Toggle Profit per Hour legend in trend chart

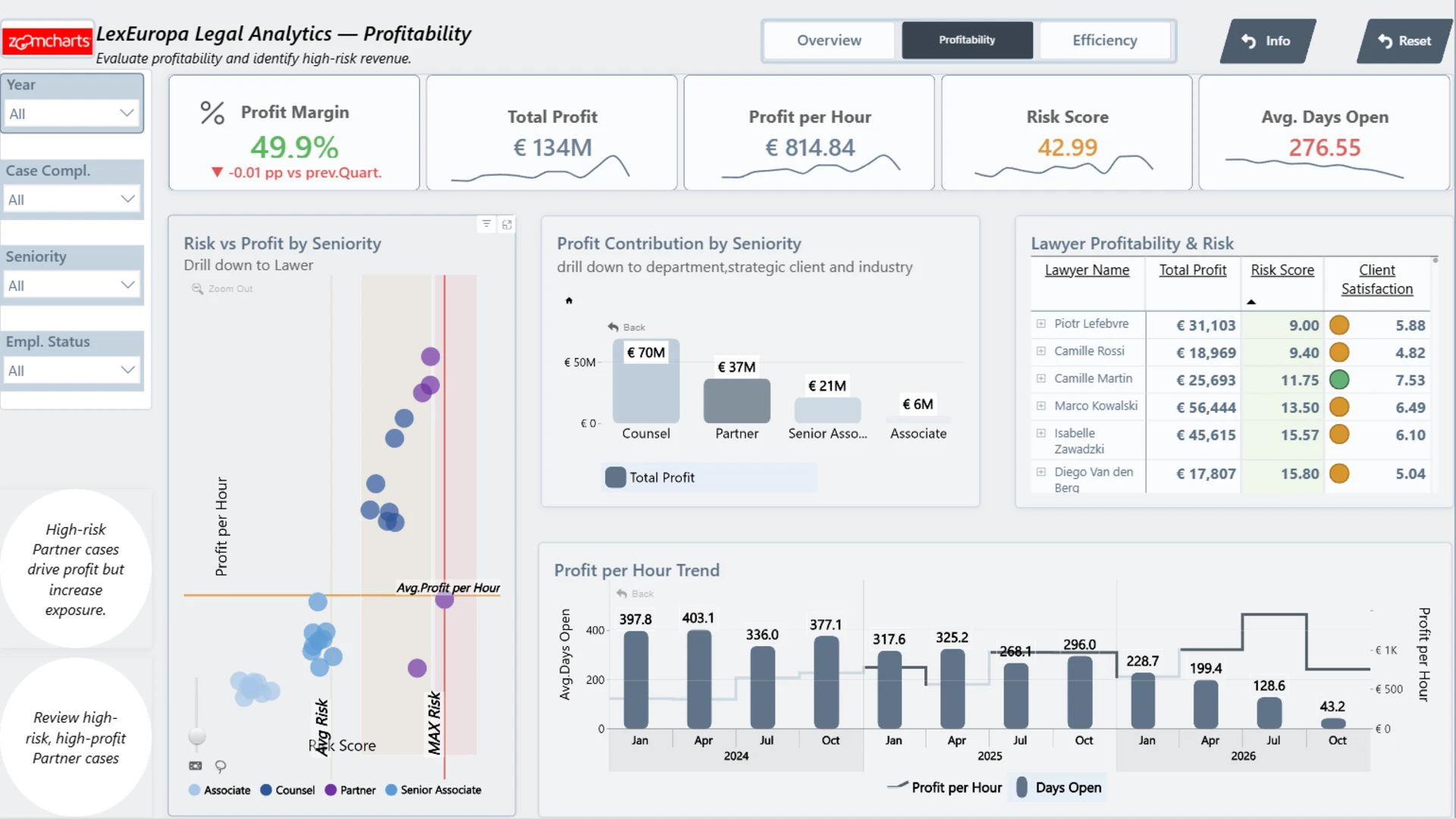[945, 787]
